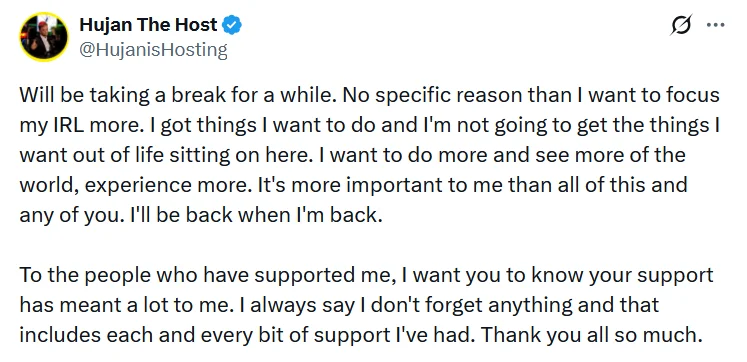Click the closing "Thank you all so much."

pyautogui.click(x=592, y=335)
